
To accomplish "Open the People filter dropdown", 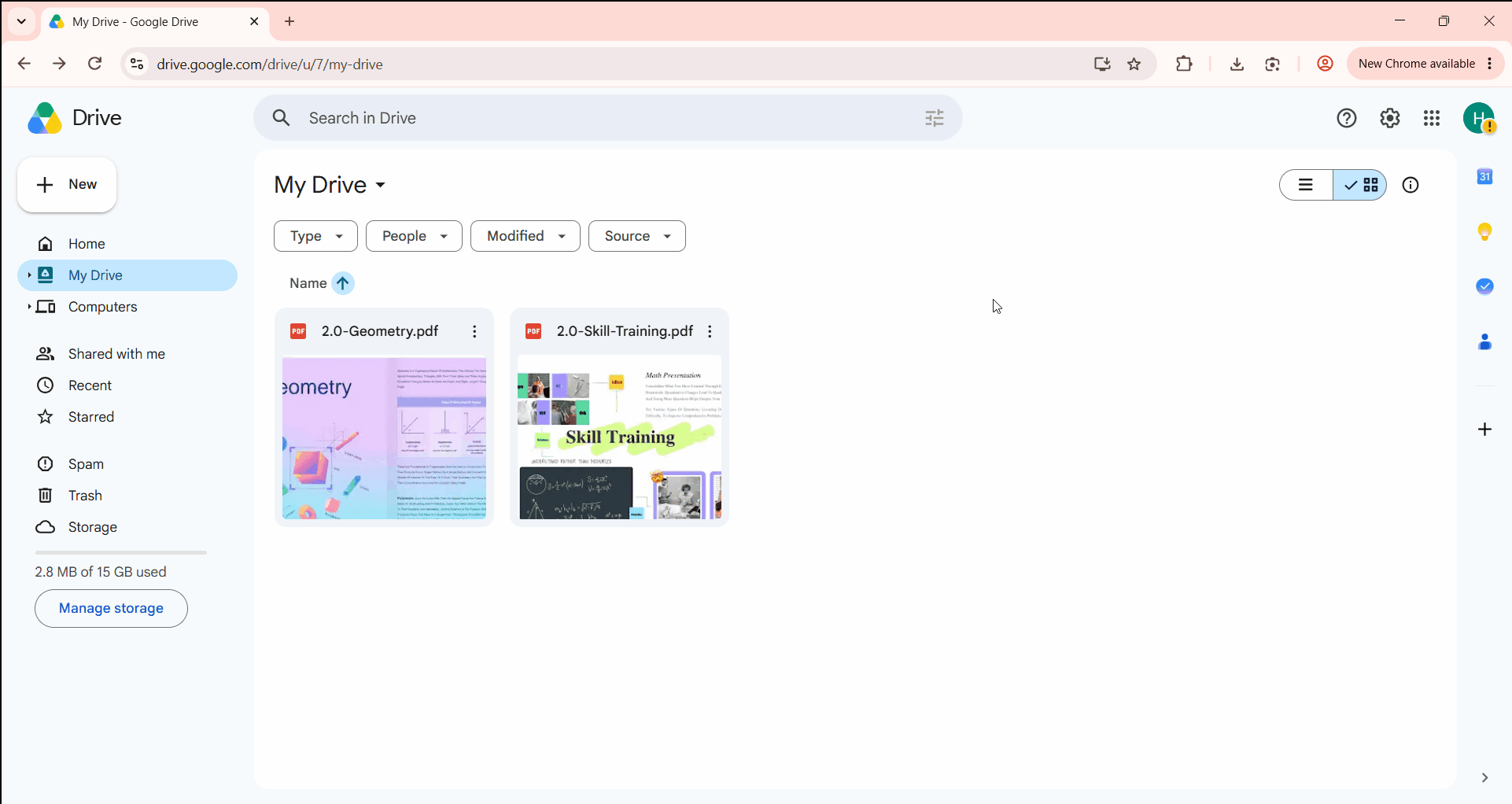I will pyautogui.click(x=414, y=236).
